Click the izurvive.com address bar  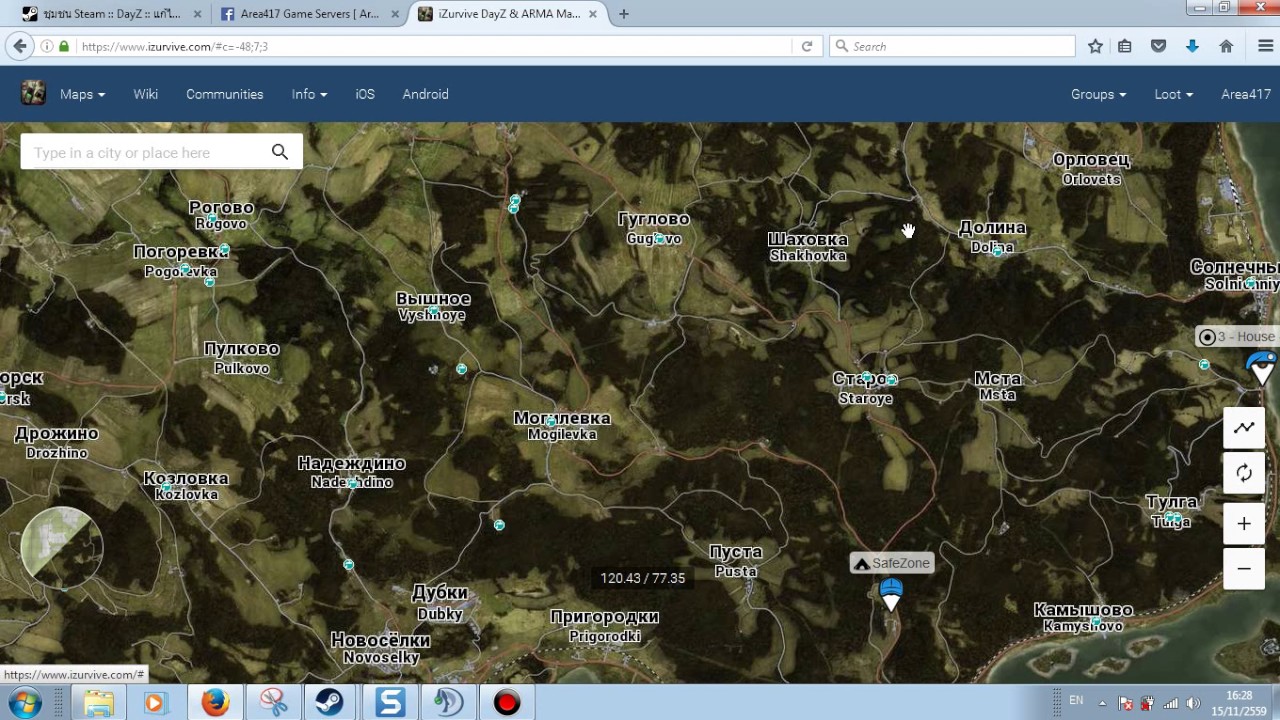point(435,46)
